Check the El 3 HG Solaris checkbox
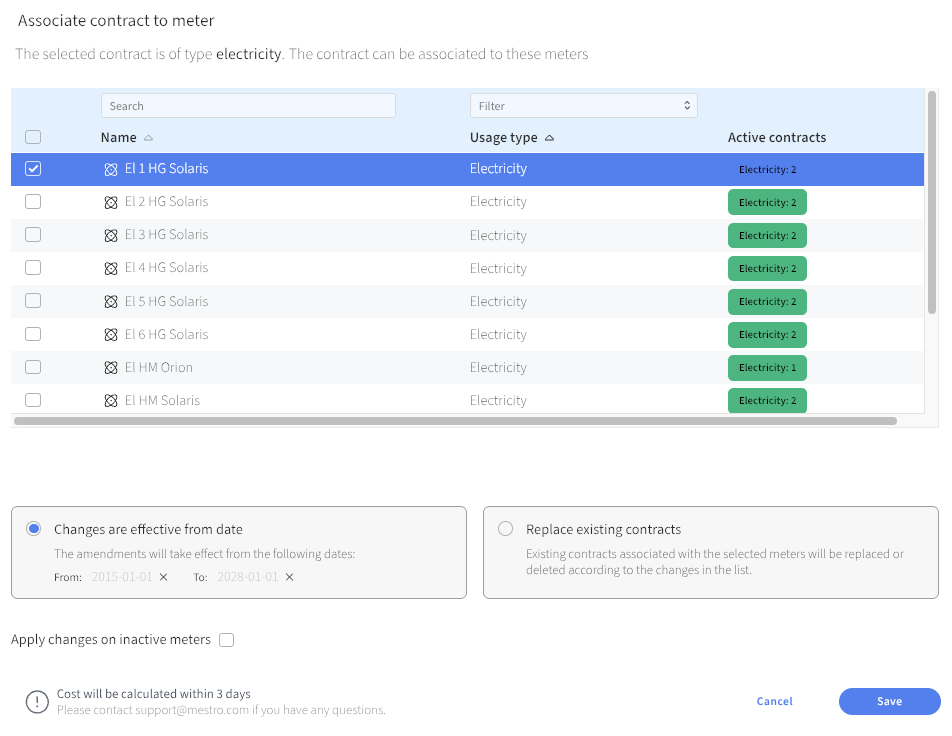 click(33, 235)
